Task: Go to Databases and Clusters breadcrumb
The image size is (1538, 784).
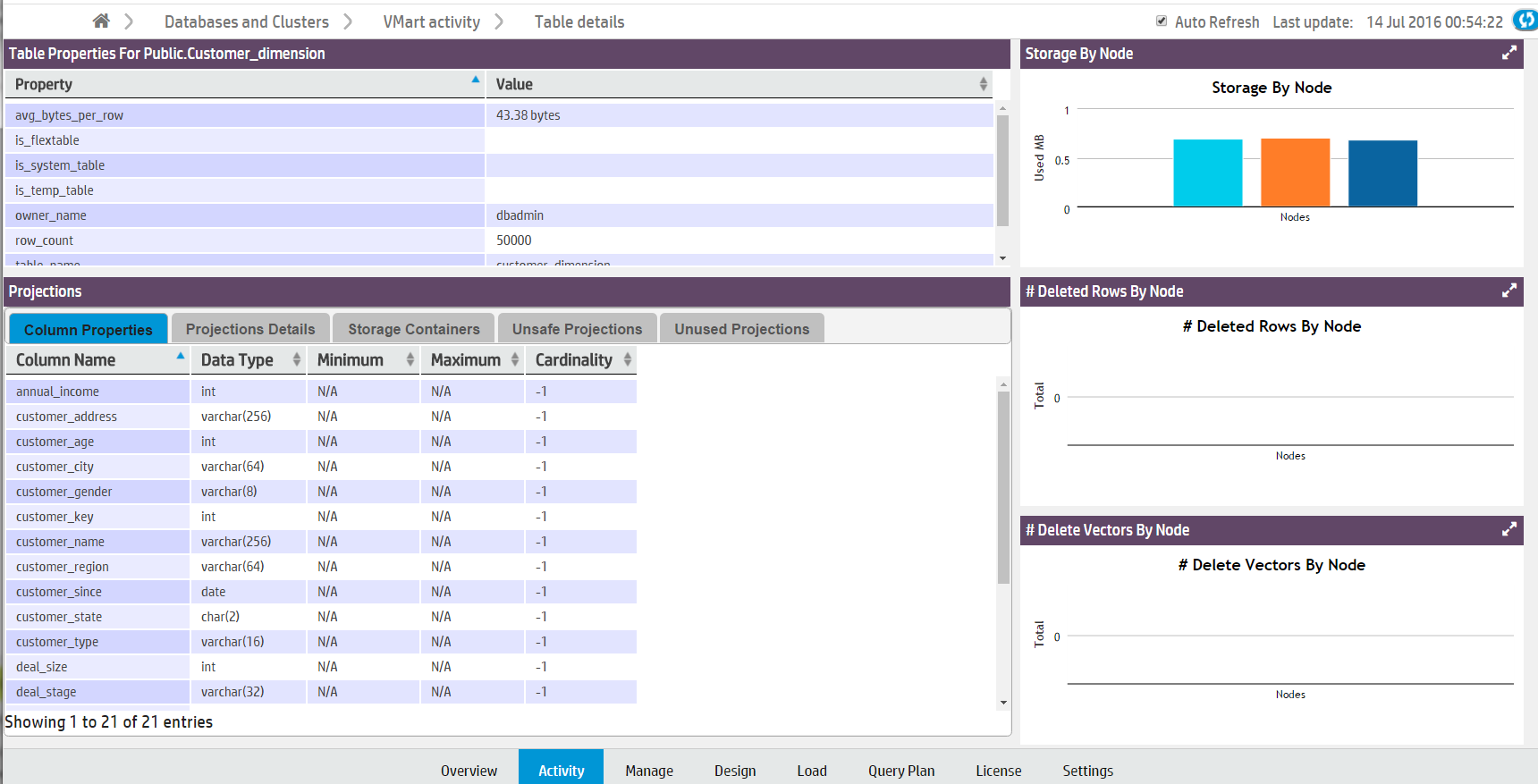Action: pyautogui.click(x=246, y=21)
